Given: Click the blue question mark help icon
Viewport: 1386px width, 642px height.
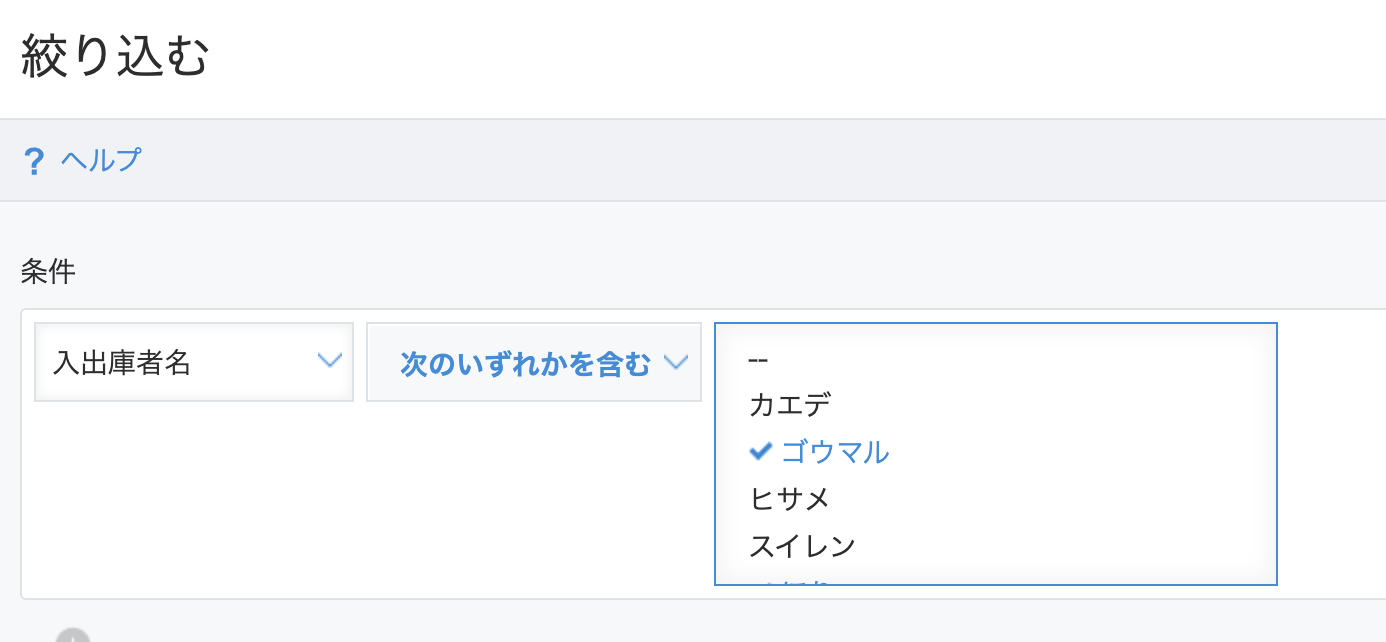Looking at the screenshot, I should 34,161.
